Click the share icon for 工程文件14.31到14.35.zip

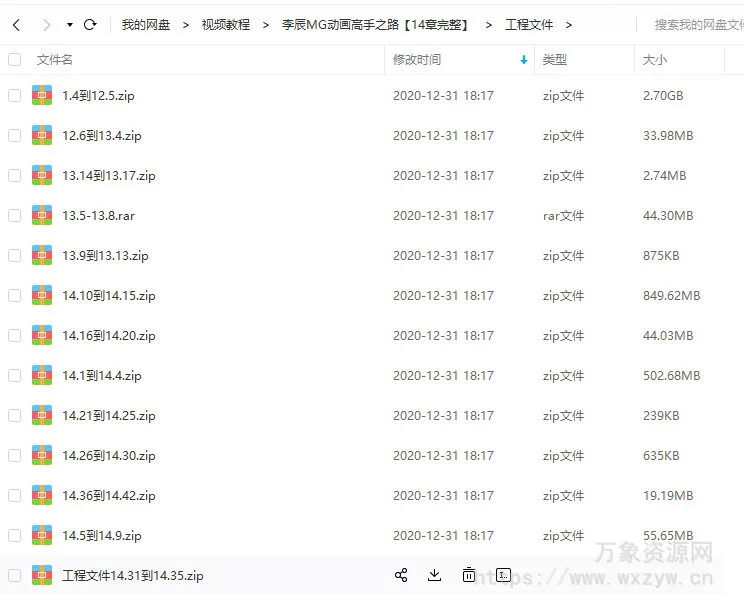click(401, 575)
